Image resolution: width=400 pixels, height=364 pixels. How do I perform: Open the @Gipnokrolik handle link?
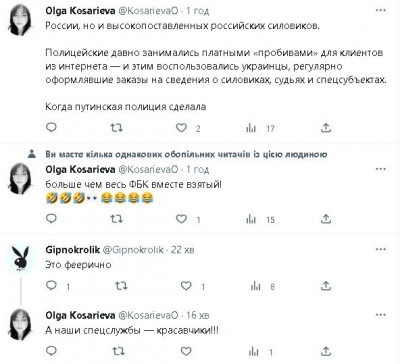pos(133,250)
